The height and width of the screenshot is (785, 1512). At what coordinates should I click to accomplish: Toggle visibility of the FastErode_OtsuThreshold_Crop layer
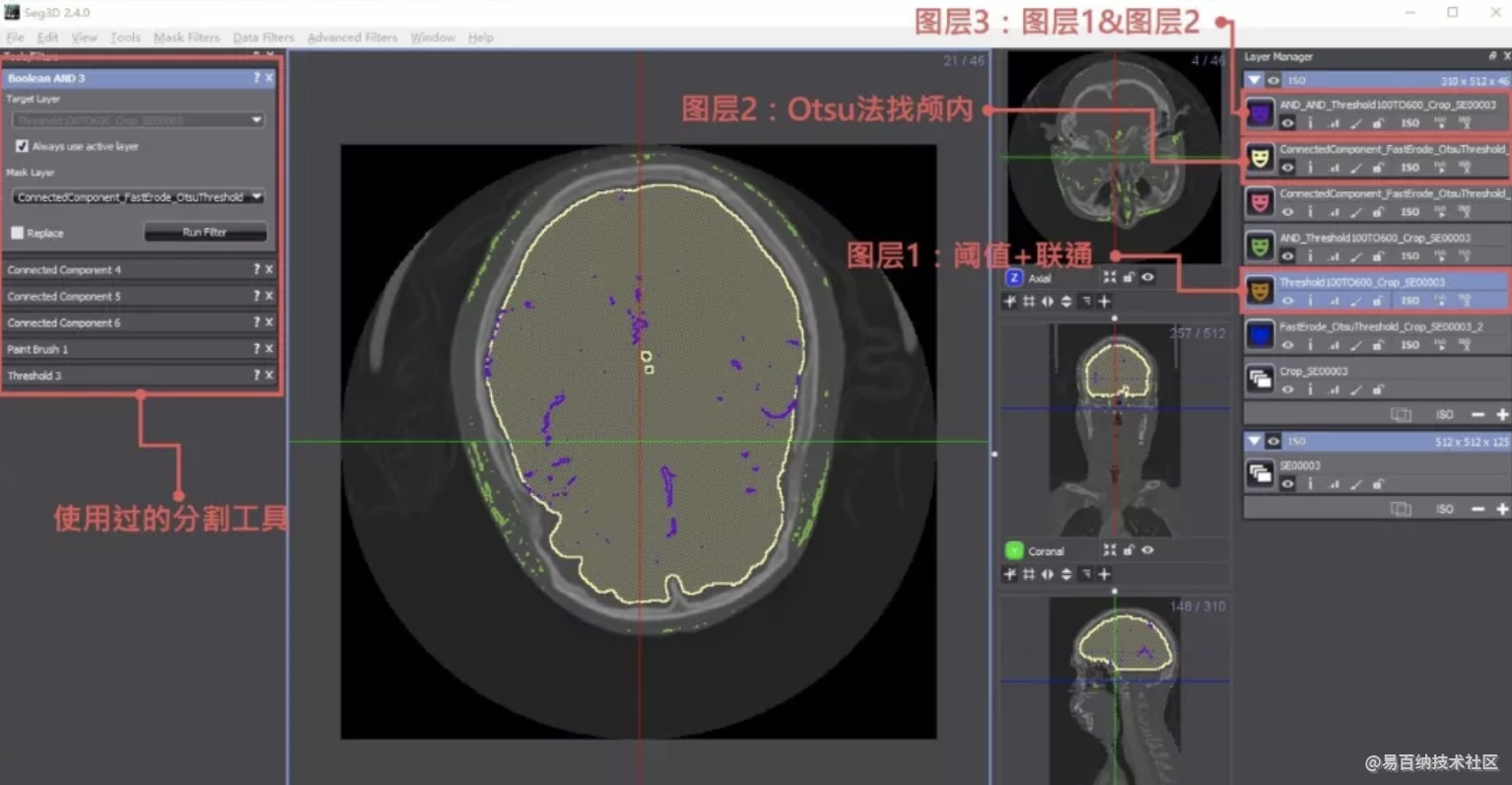click(1287, 344)
